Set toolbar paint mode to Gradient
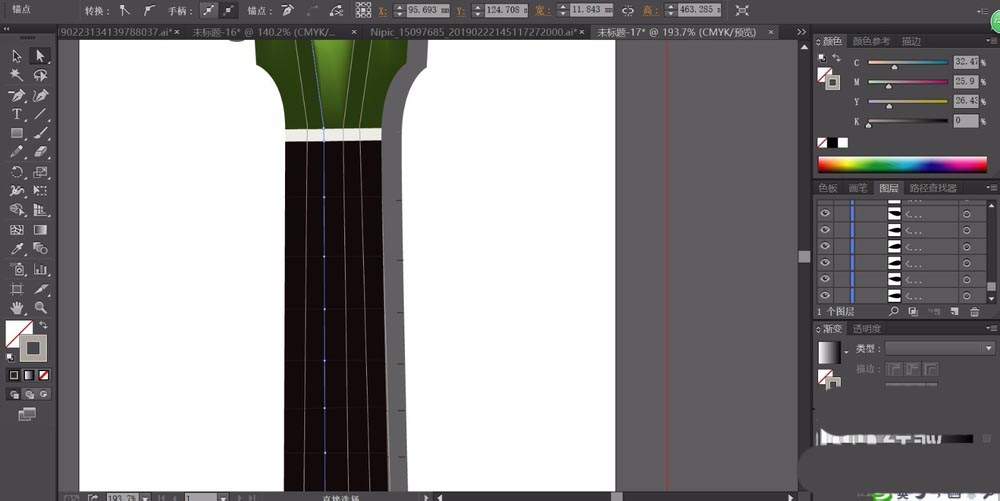 29,375
